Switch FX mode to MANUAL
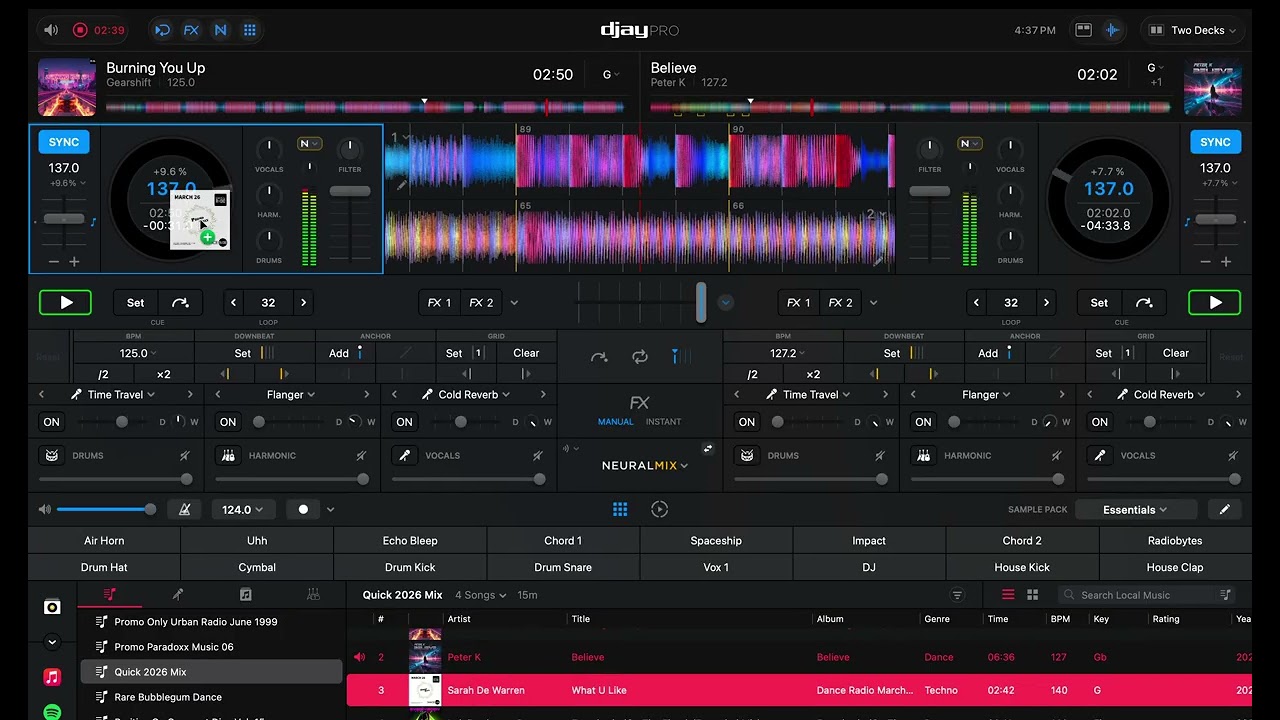The width and height of the screenshot is (1280, 720). point(615,422)
